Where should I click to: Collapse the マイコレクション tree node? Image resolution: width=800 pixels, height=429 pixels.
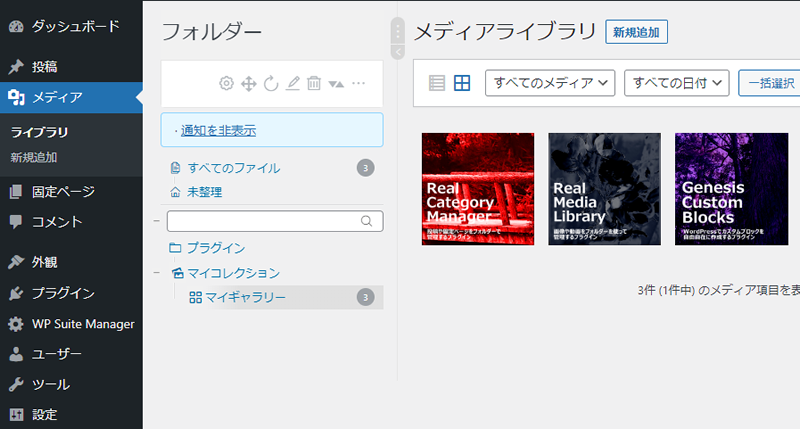157,273
